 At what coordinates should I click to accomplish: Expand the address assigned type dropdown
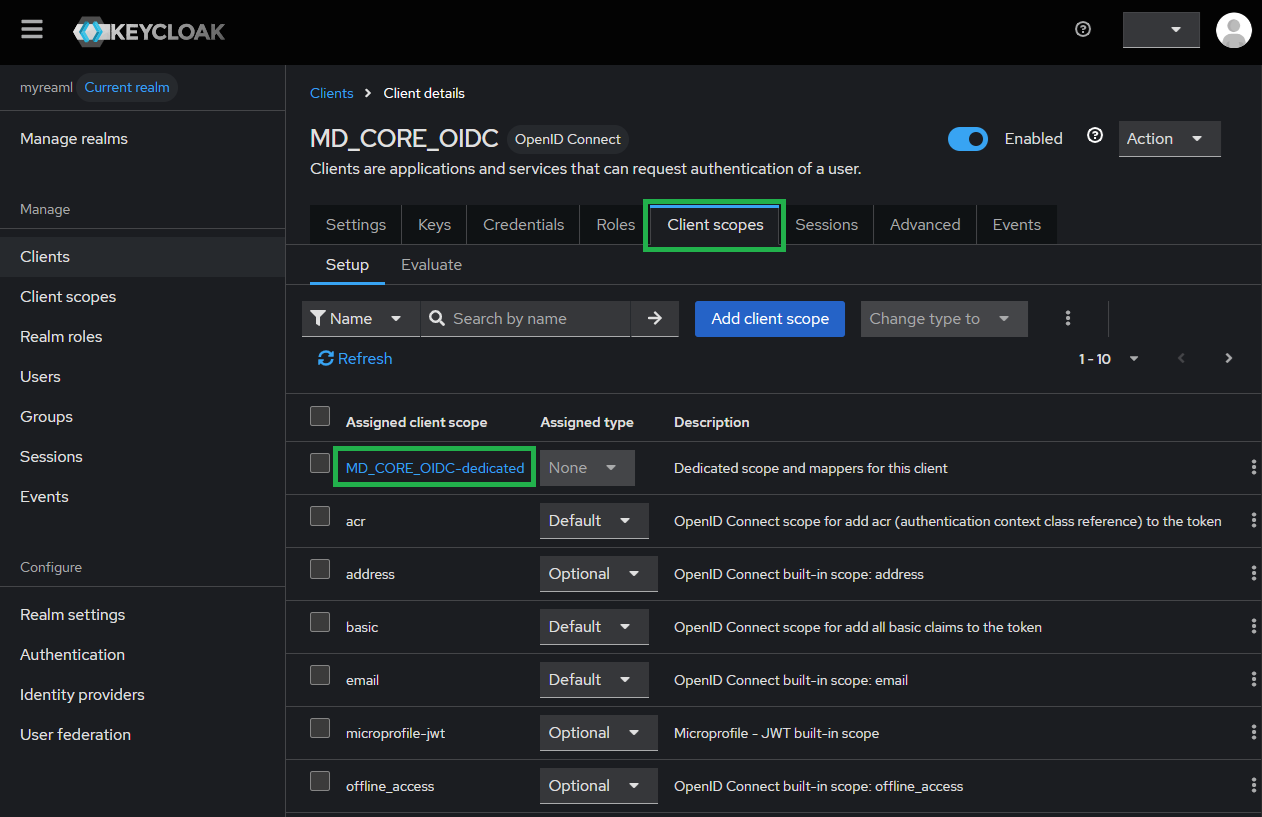[x=597, y=574]
